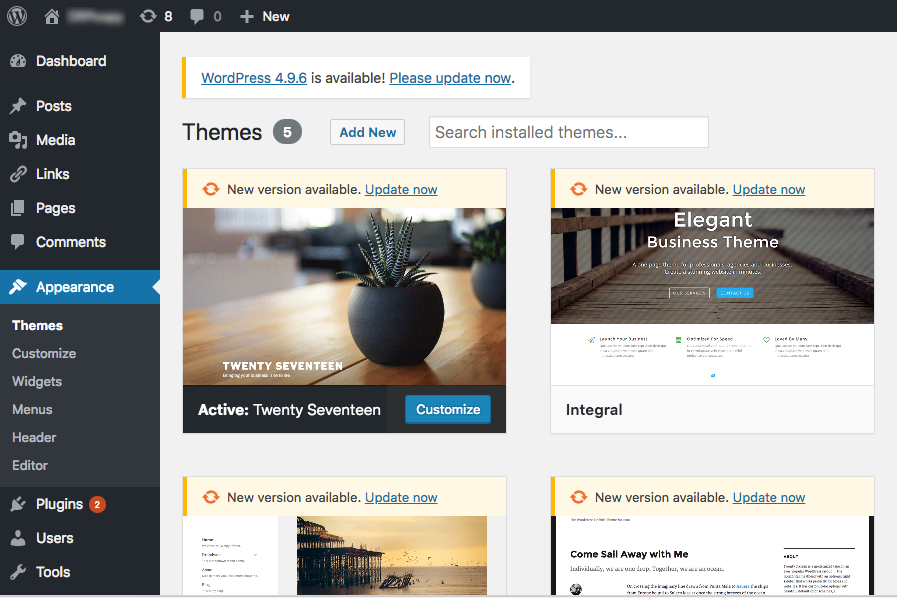Click the WordPress logo icon

pos(17,16)
